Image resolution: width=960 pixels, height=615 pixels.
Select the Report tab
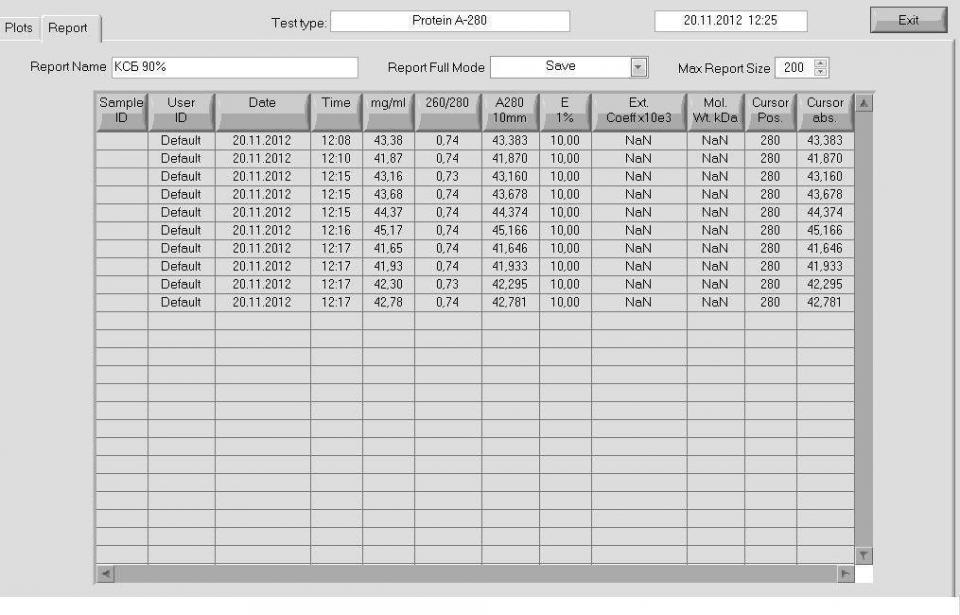68,28
